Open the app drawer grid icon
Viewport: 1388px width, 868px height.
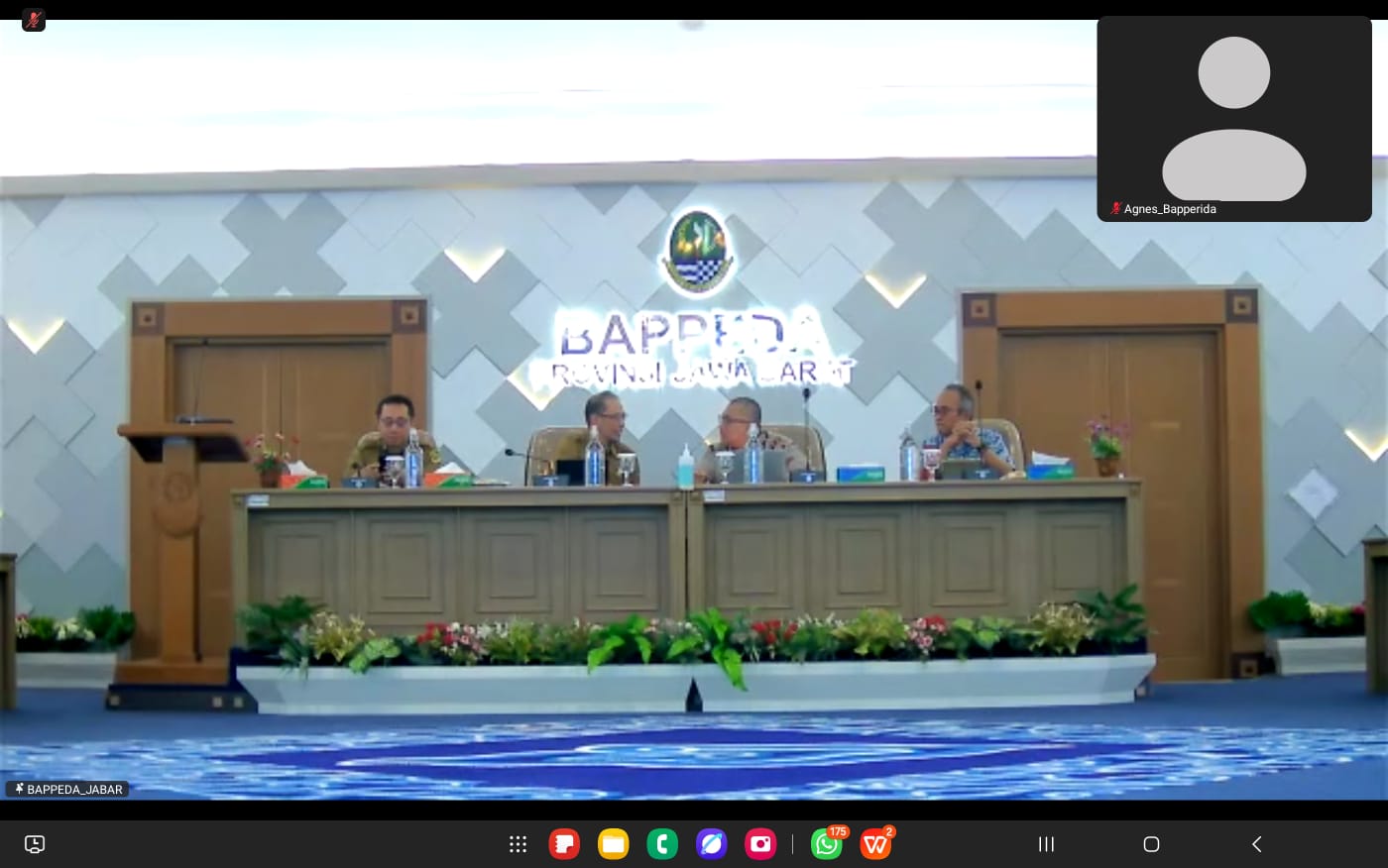point(518,844)
